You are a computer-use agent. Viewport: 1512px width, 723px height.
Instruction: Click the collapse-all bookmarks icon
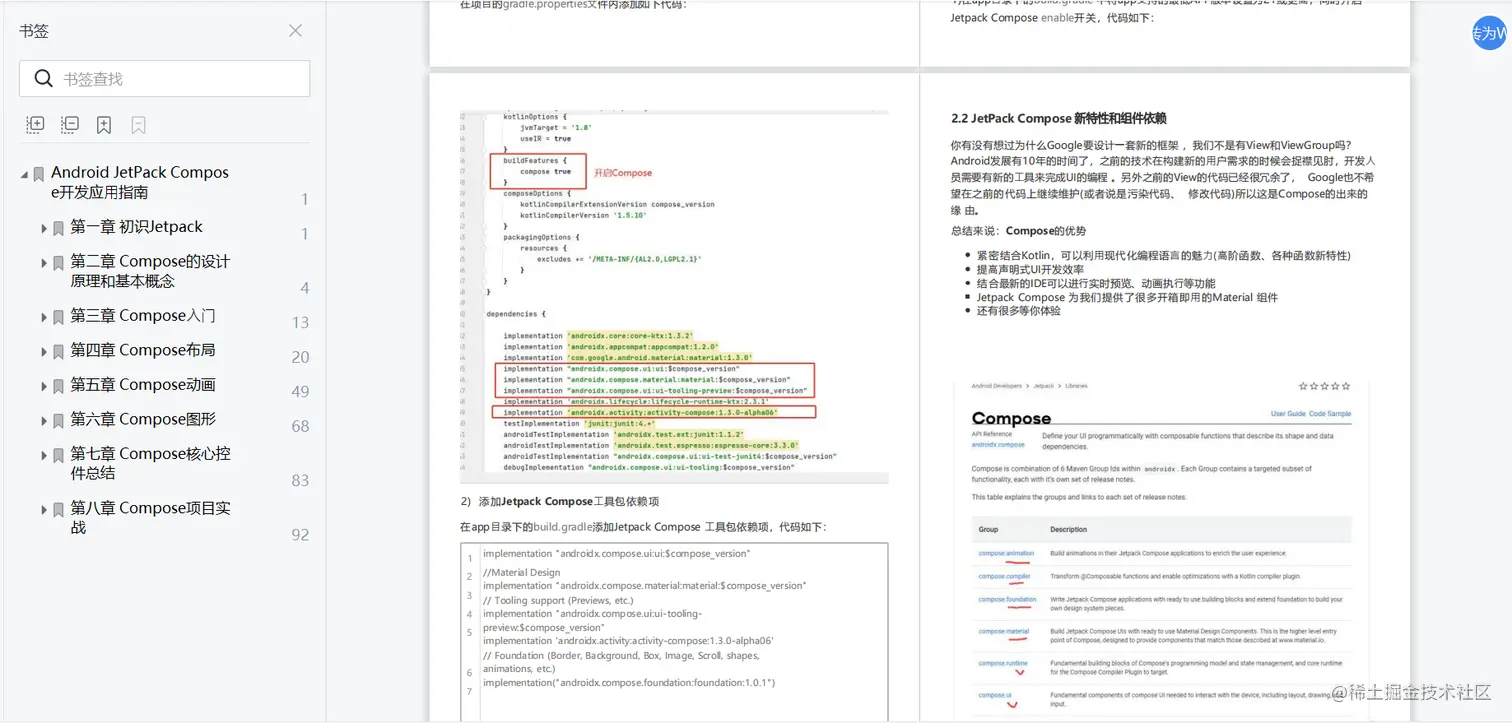pos(70,125)
